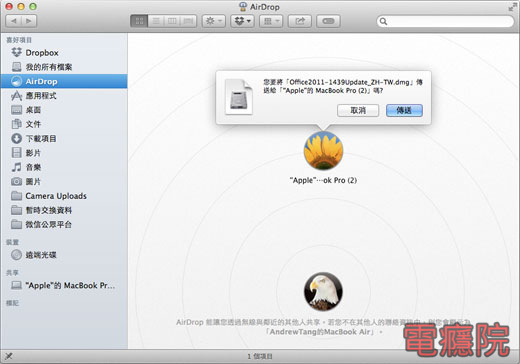
Task: Click the Camera Uploads folder icon
Action: [x=16, y=196]
